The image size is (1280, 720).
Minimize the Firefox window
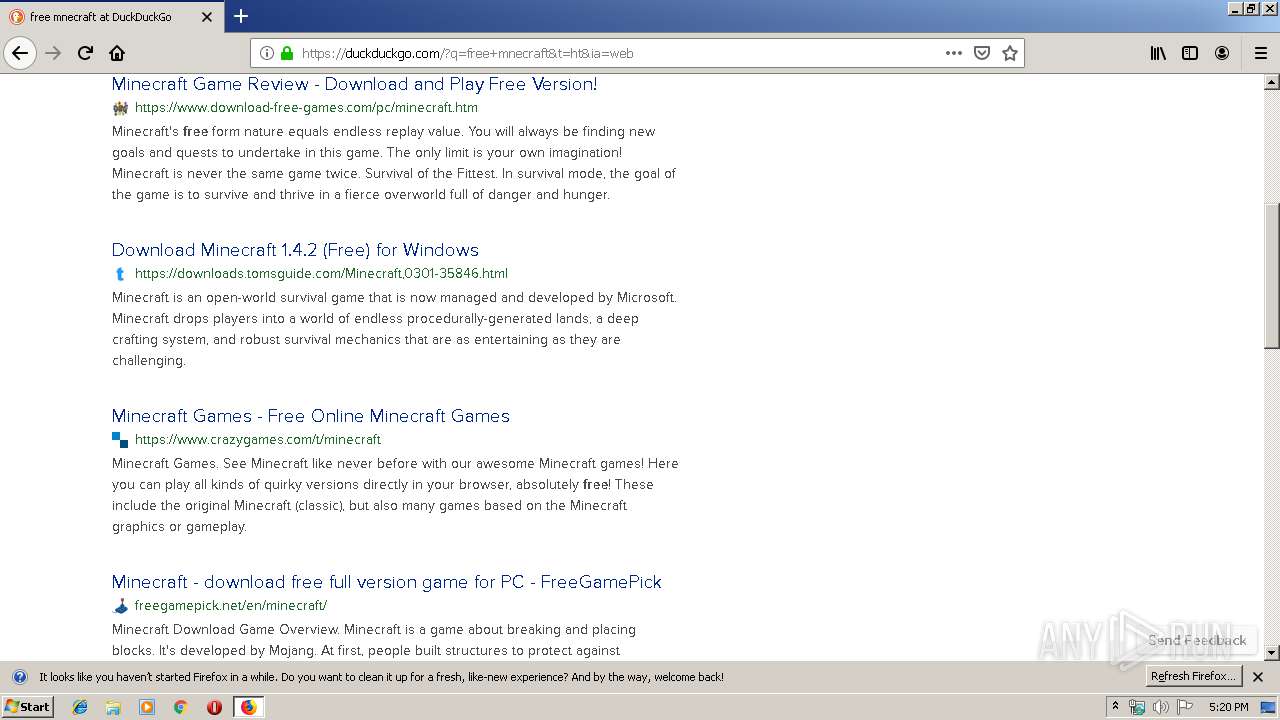1235,9
